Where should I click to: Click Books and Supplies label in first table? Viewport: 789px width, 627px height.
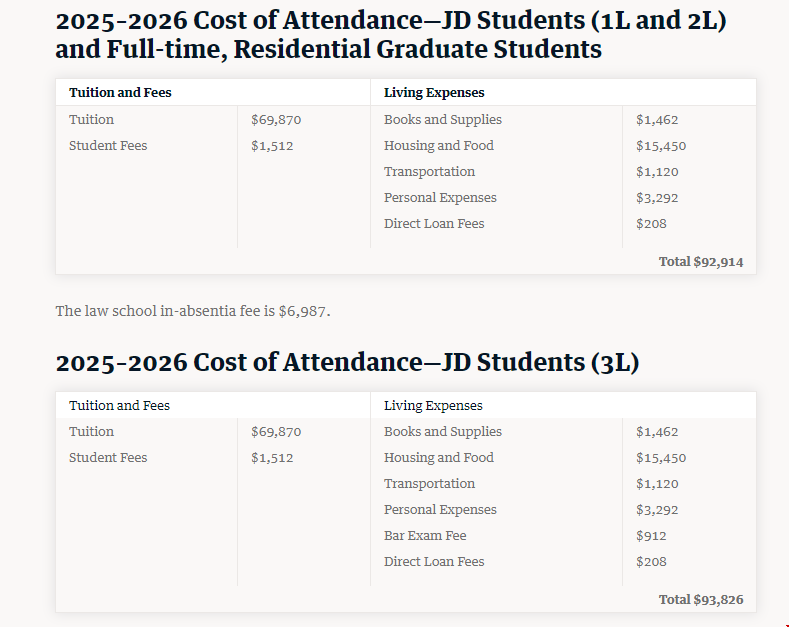click(x=443, y=120)
